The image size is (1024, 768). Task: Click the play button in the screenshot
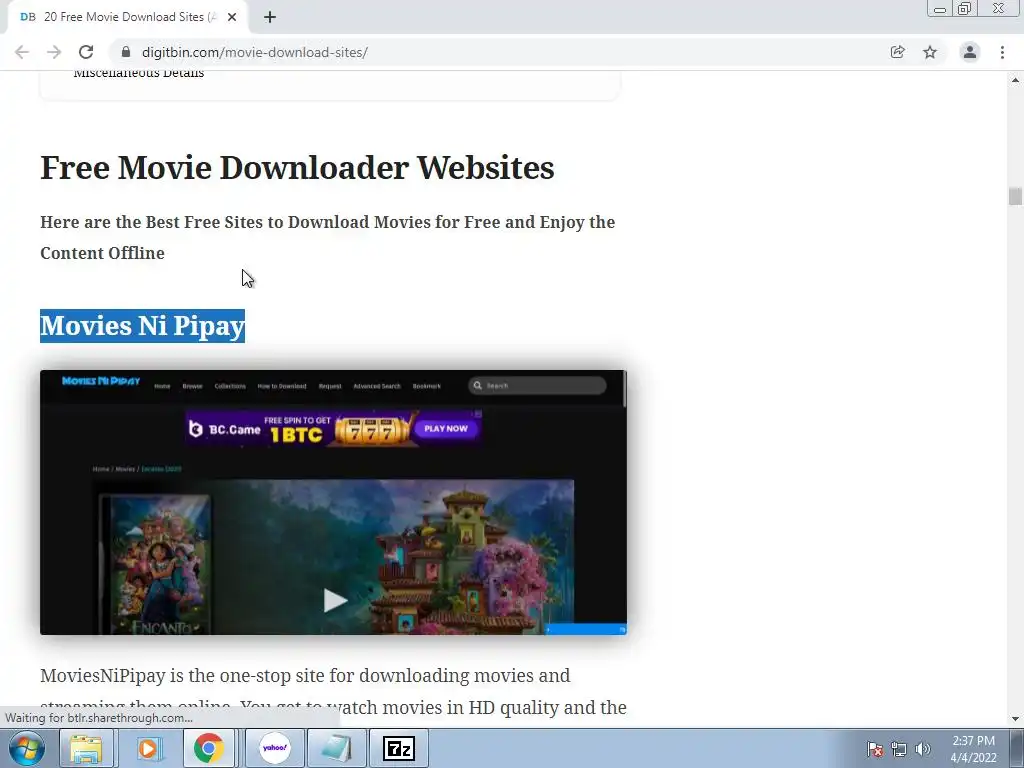coord(335,600)
